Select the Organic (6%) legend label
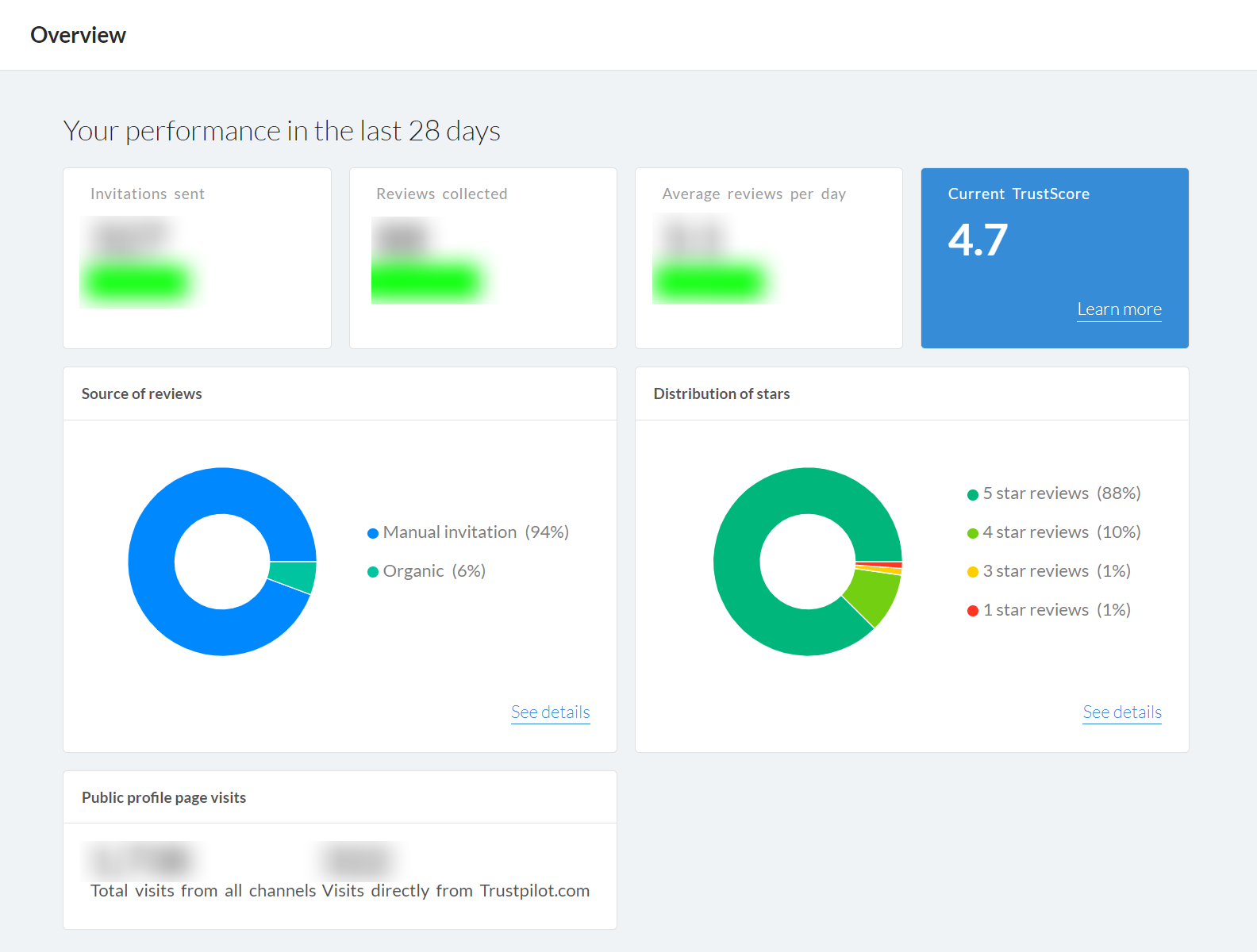This screenshot has width=1257, height=952. click(x=434, y=571)
